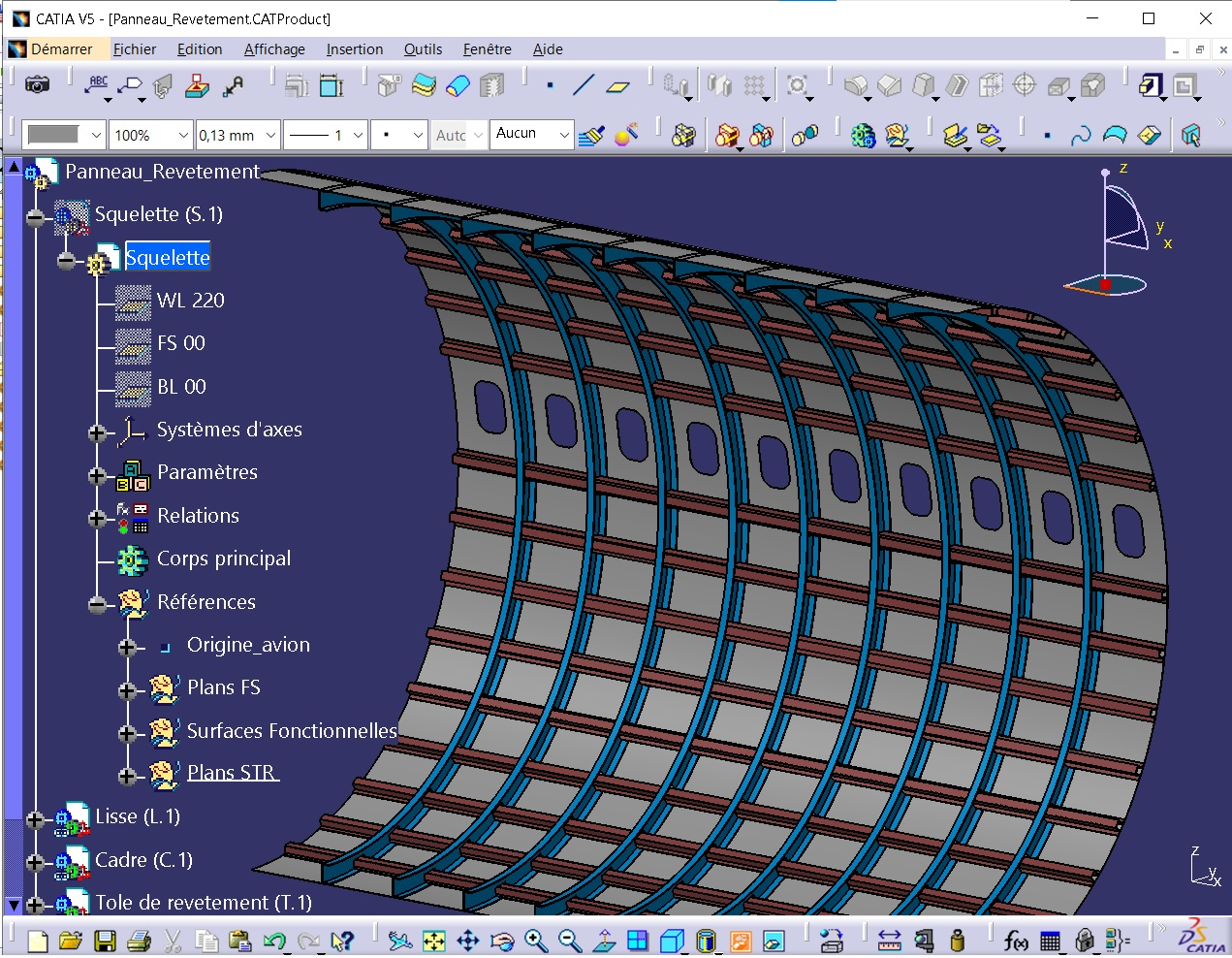Click the stamp annotation icon

[x=197, y=86]
